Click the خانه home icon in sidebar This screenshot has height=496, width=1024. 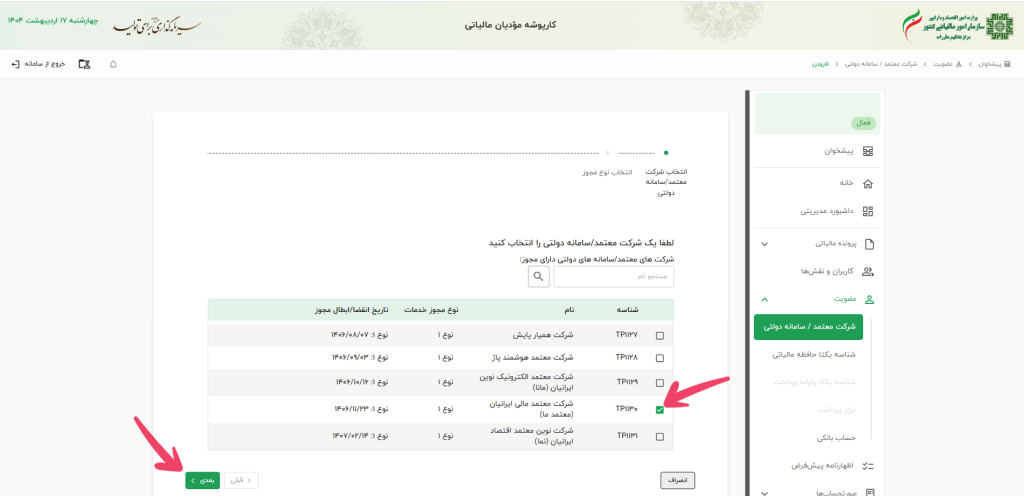[x=867, y=184]
